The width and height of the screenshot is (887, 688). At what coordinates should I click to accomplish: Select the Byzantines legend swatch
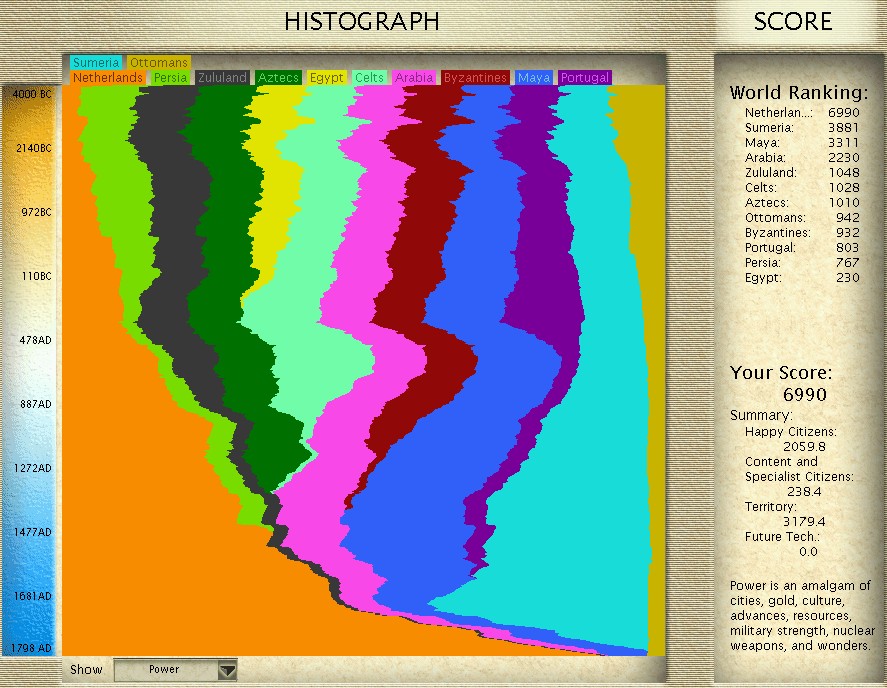(x=475, y=78)
